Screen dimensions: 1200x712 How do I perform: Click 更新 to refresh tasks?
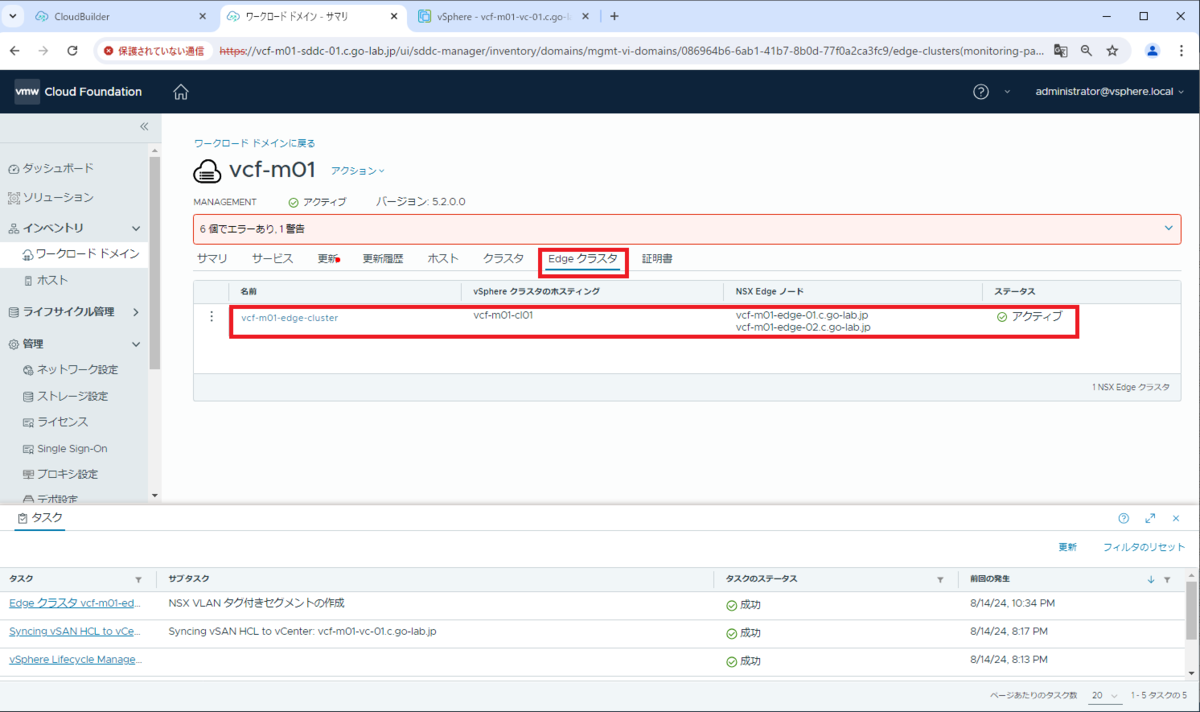[x=1068, y=548]
